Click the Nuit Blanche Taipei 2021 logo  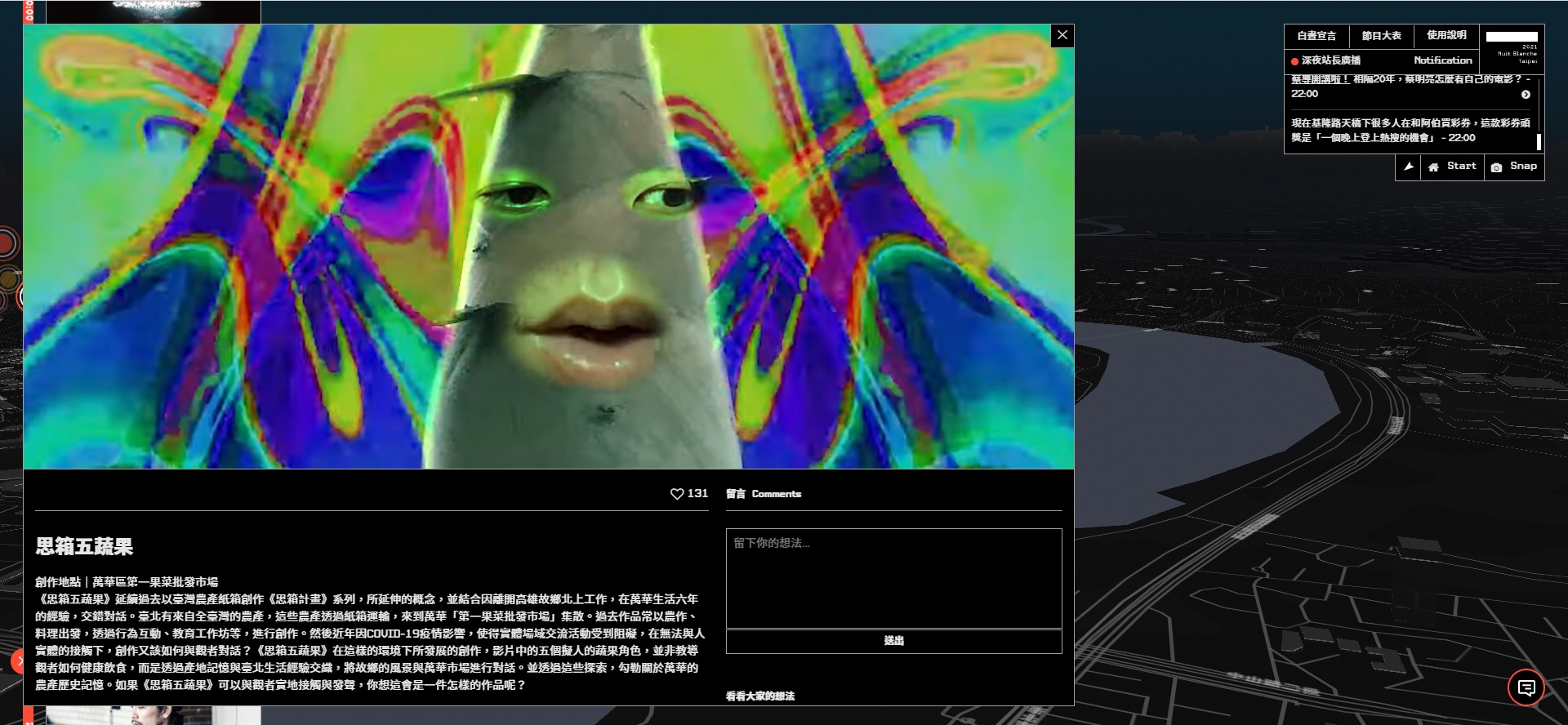point(1512,47)
